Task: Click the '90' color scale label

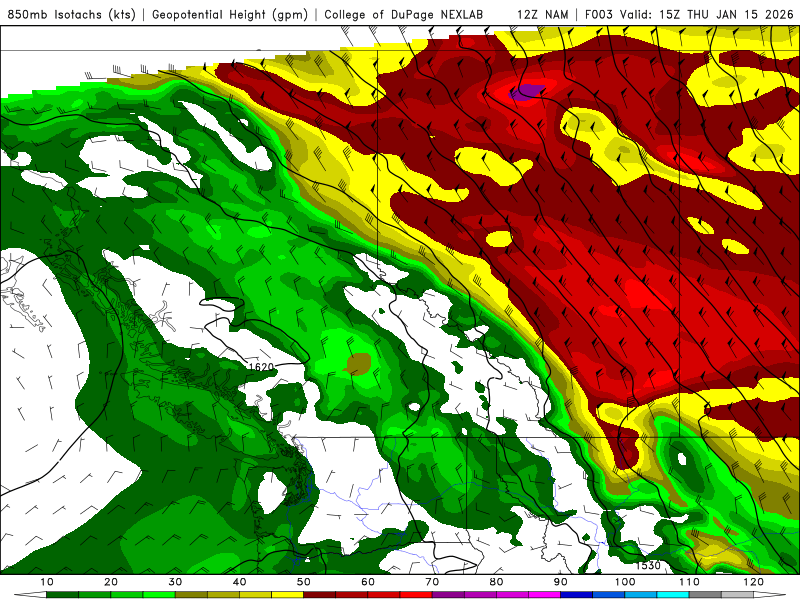Action: (561, 582)
